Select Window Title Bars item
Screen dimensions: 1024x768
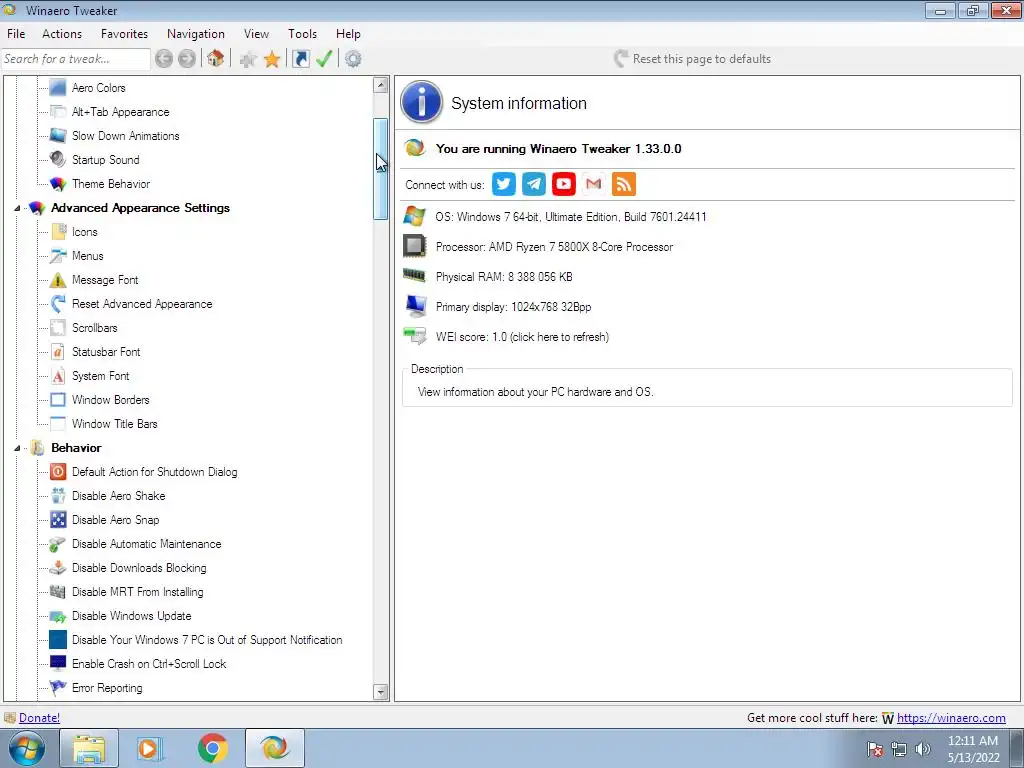click(x=114, y=424)
